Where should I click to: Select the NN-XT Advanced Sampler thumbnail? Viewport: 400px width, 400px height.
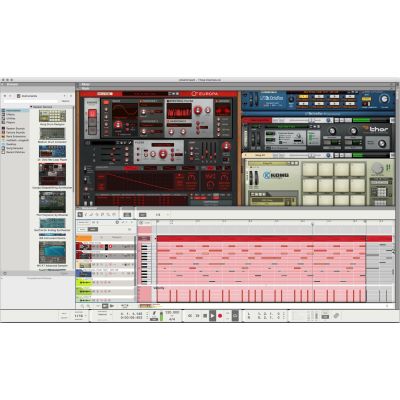(52, 252)
